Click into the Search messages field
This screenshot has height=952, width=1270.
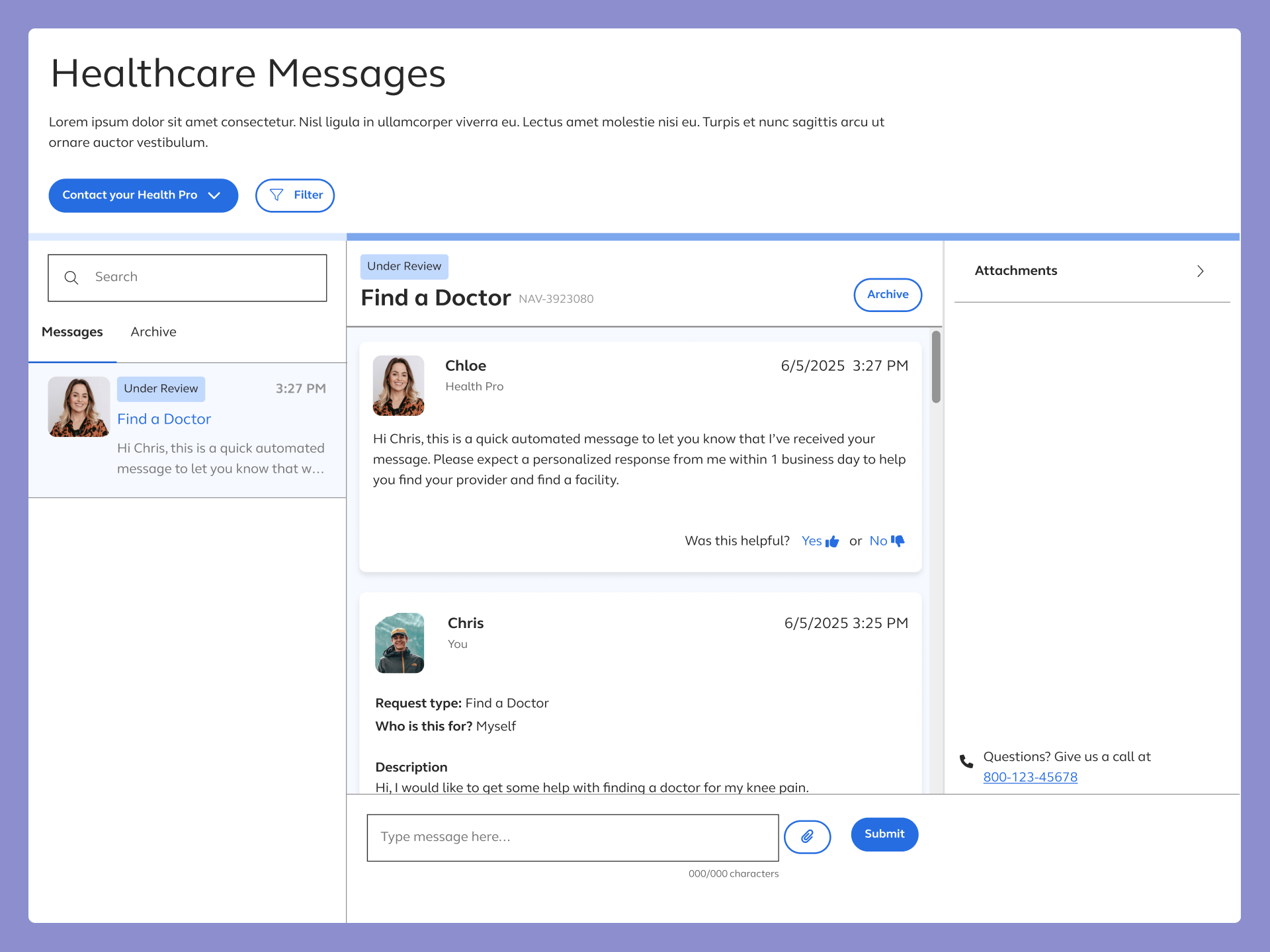[x=198, y=278]
